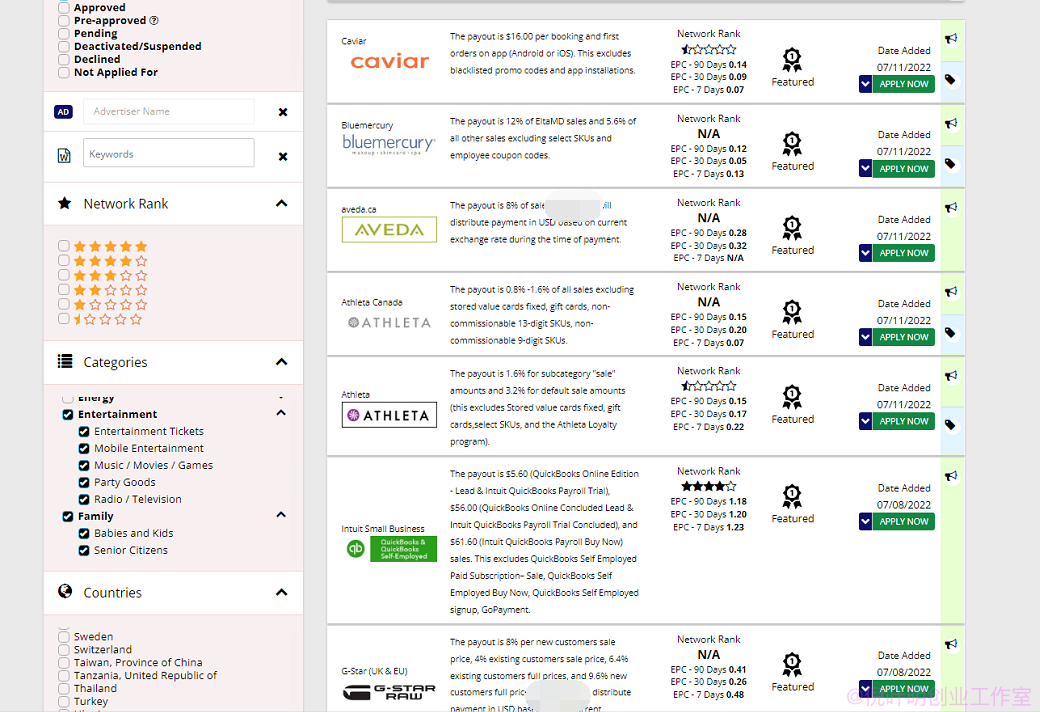Check the Pending status checkbox
The image size is (1040, 712).
(x=64, y=34)
